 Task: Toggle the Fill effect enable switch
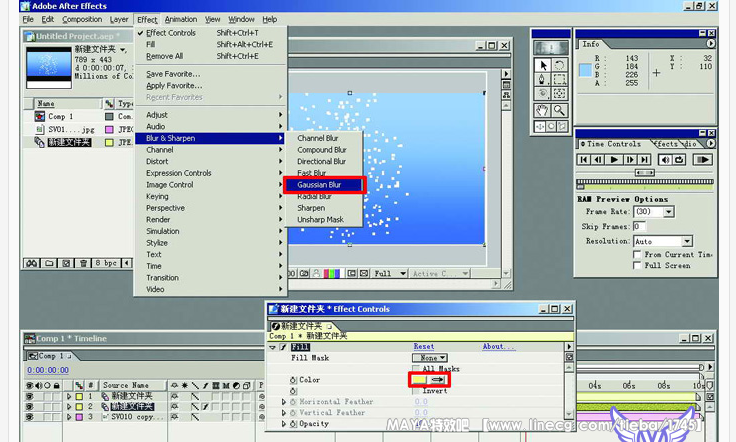[x=283, y=347]
